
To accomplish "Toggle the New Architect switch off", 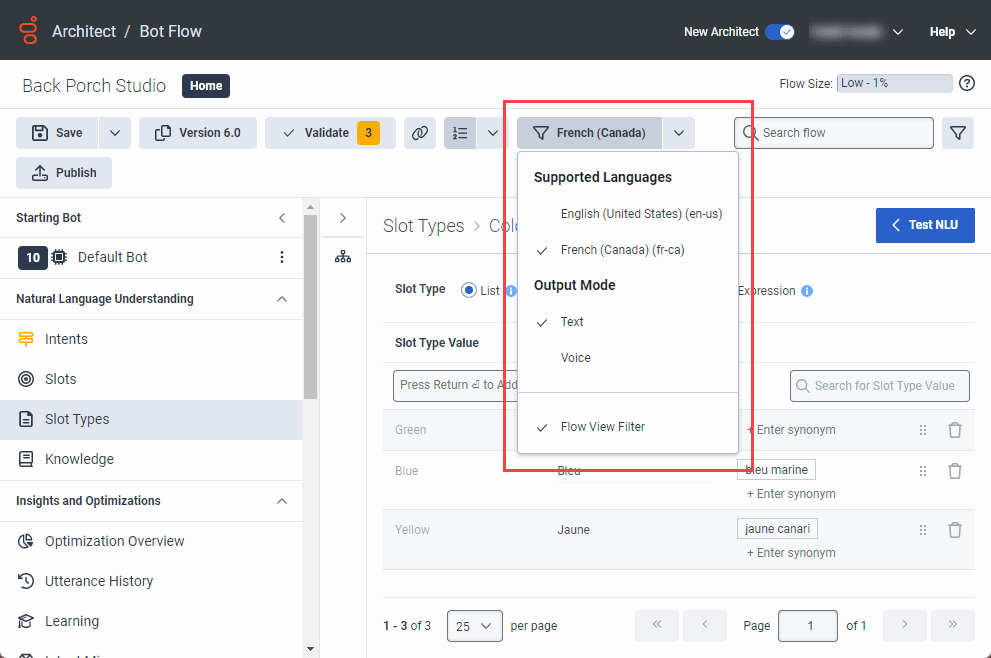I will point(779,32).
